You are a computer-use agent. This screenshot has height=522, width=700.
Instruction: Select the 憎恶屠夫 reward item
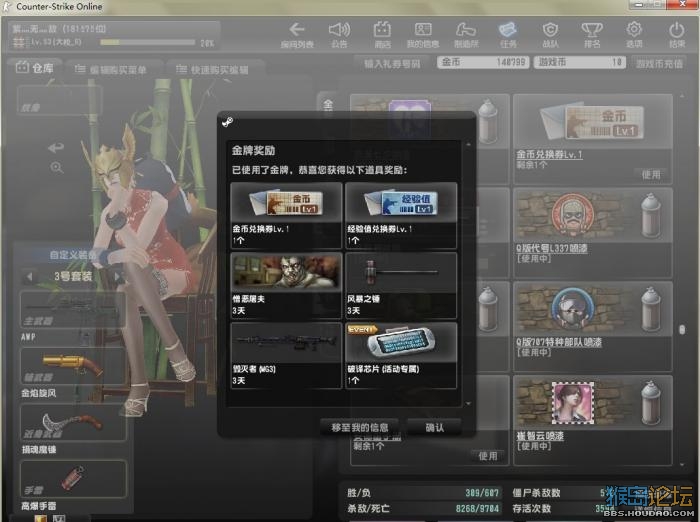pyautogui.click(x=286, y=285)
